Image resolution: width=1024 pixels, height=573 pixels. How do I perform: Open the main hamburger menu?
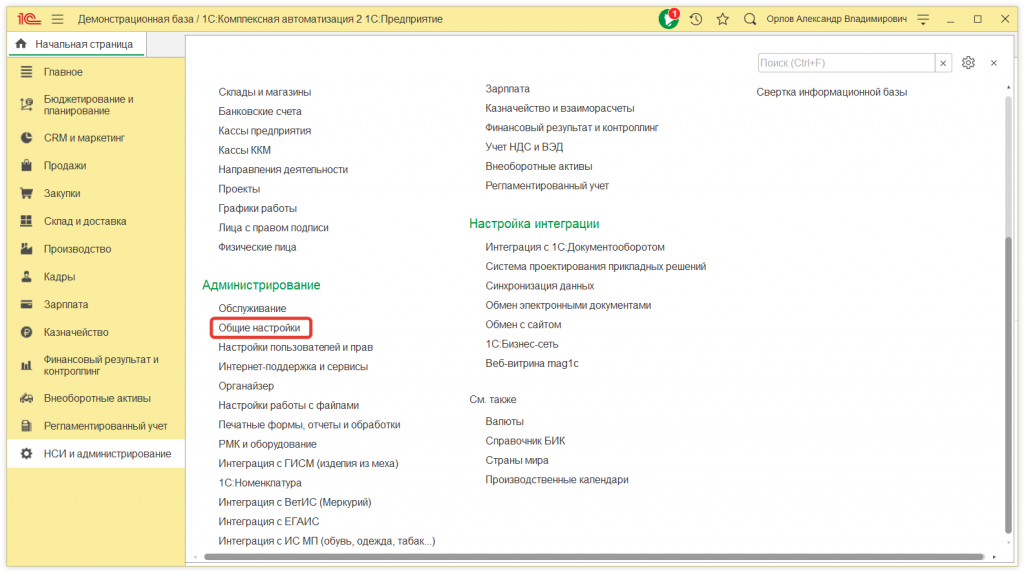point(57,19)
